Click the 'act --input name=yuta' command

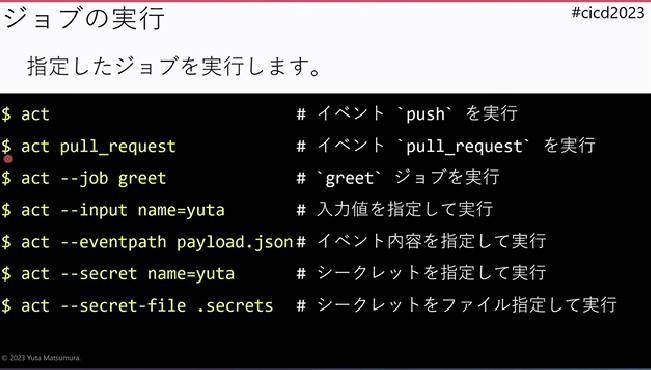123,210
